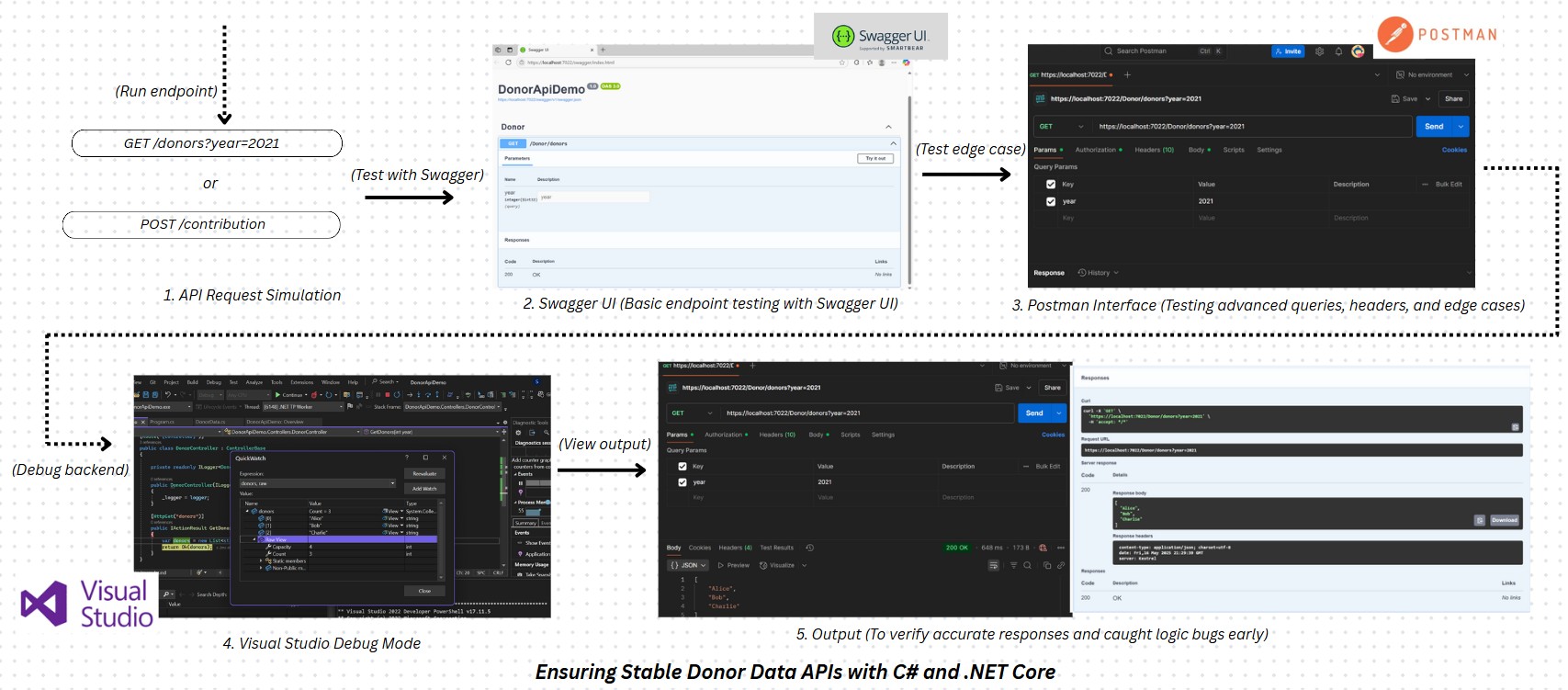Open the Analyze menu in Visual Studio
Screen dimensions: 1568x690
point(254,382)
